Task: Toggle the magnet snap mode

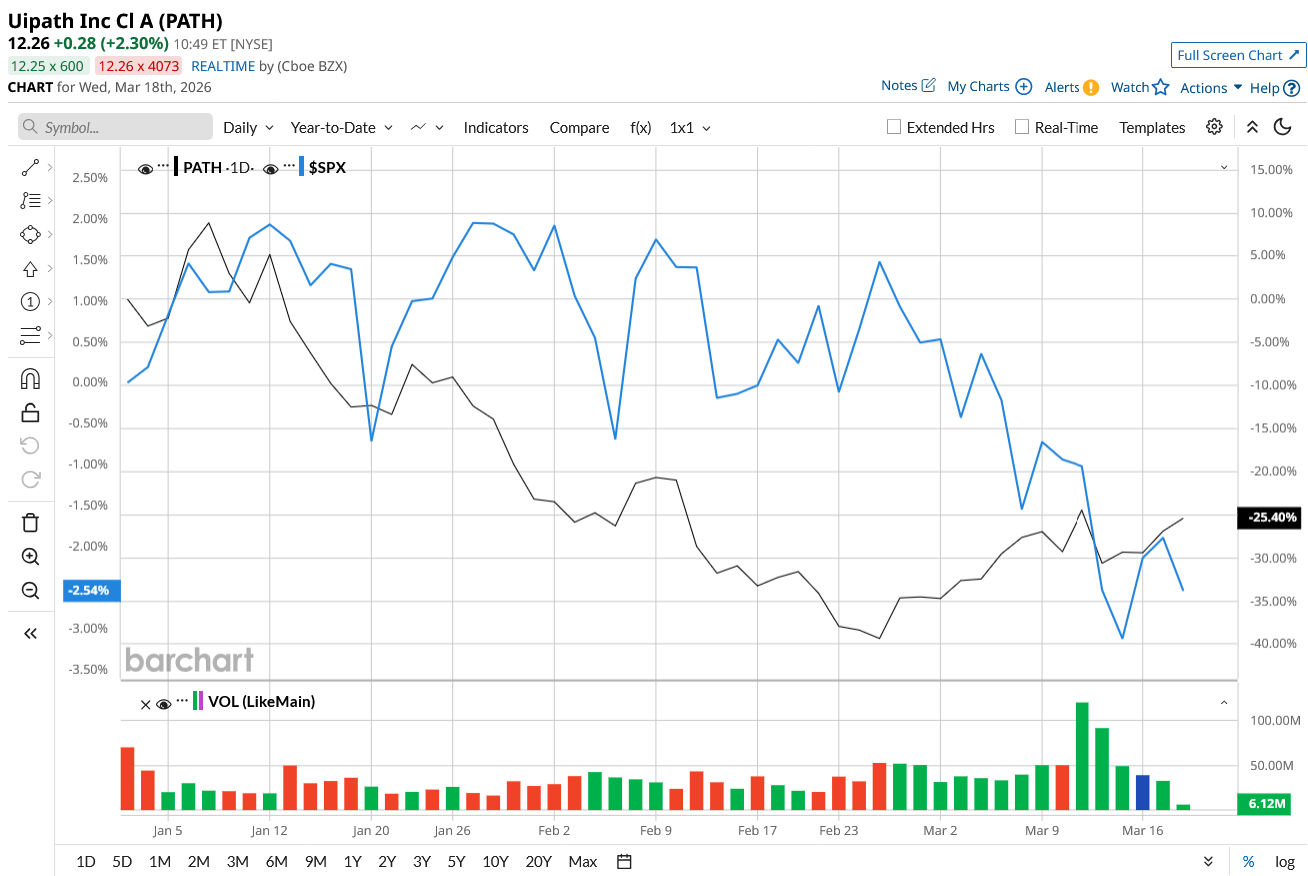Action: (30, 379)
